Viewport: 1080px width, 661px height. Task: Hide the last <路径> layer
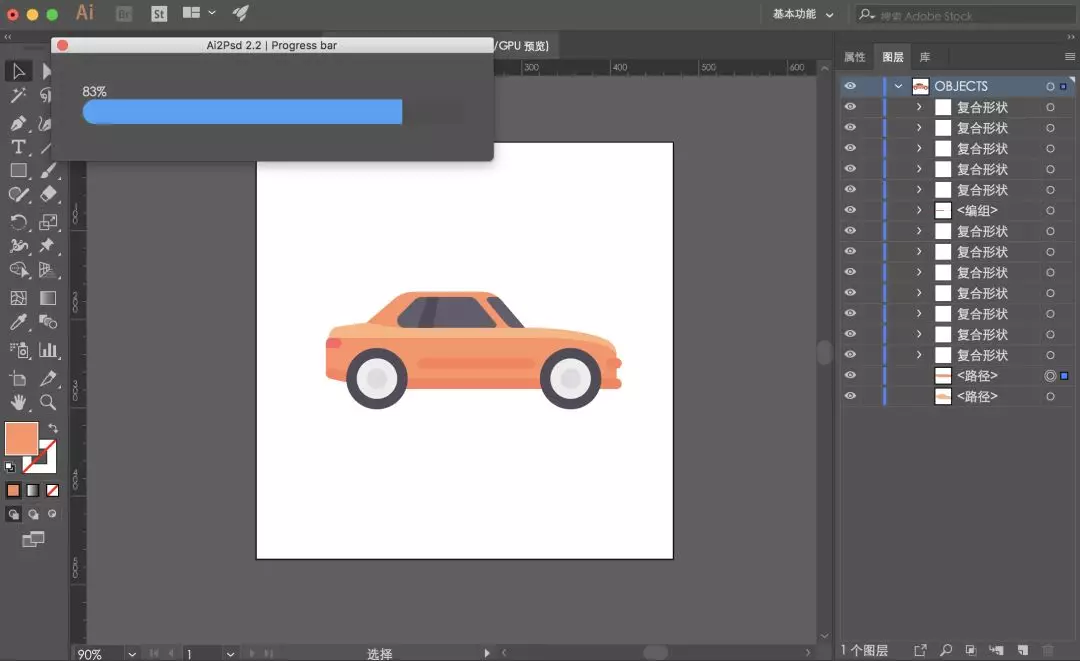point(851,396)
